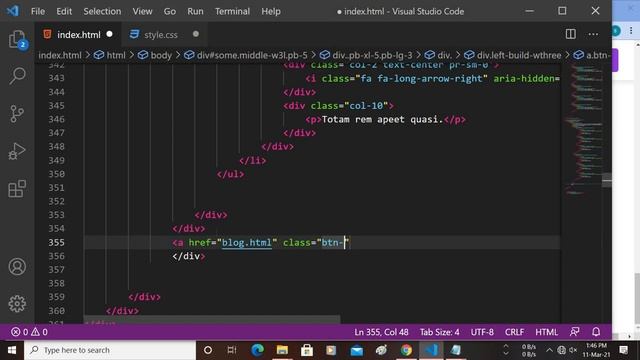Open the File menu
Image resolution: width=640 pixels, height=360 pixels.
(38, 11)
